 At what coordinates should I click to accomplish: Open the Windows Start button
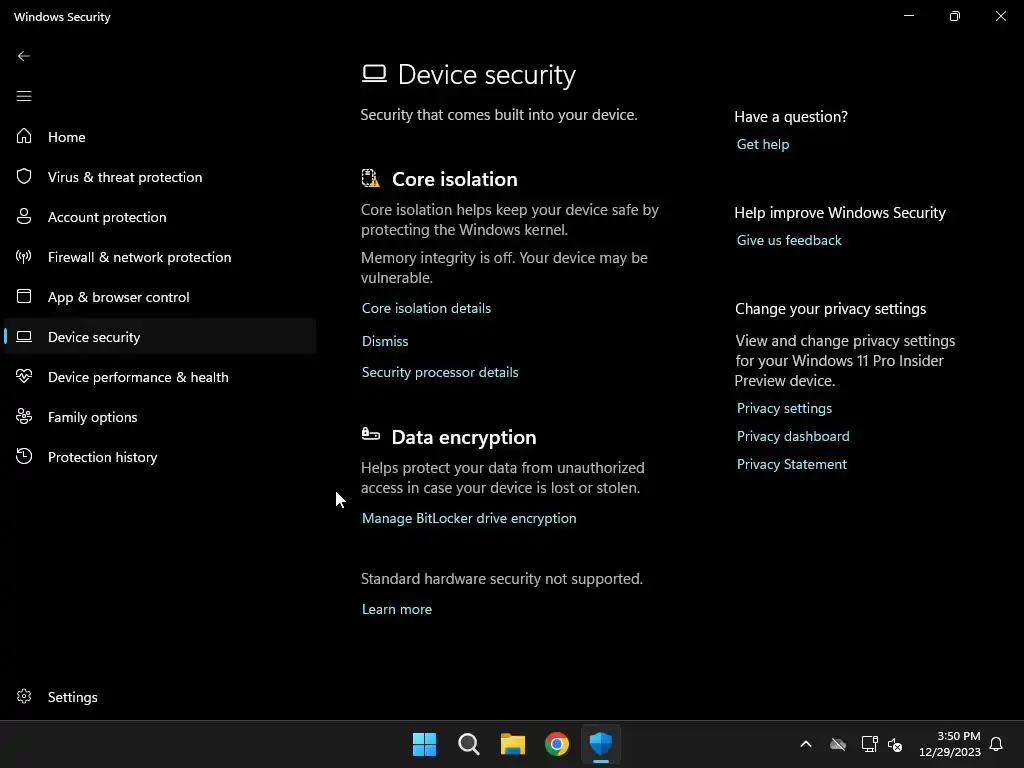[x=424, y=744]
